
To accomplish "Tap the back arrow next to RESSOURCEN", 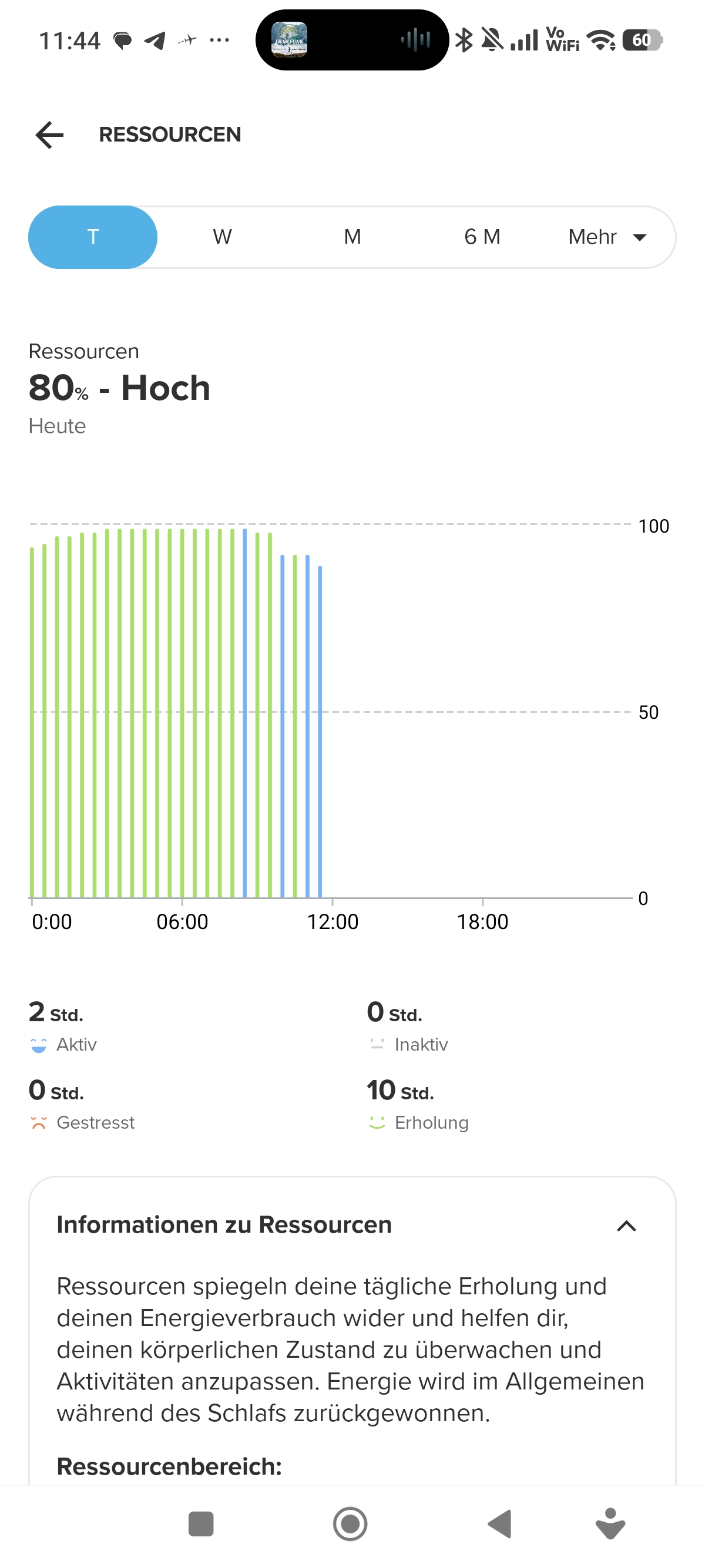I will click(x=50, y=134).
